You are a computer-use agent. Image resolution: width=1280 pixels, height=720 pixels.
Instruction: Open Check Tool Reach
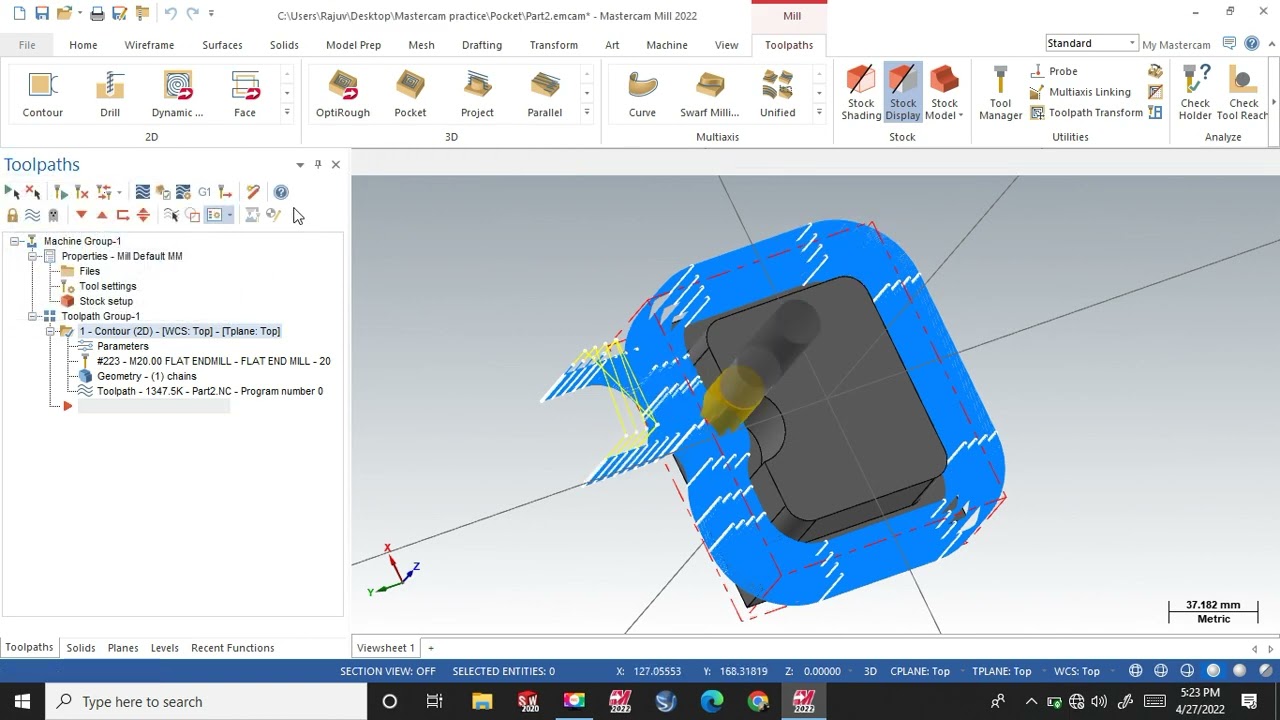(1243, 95)
